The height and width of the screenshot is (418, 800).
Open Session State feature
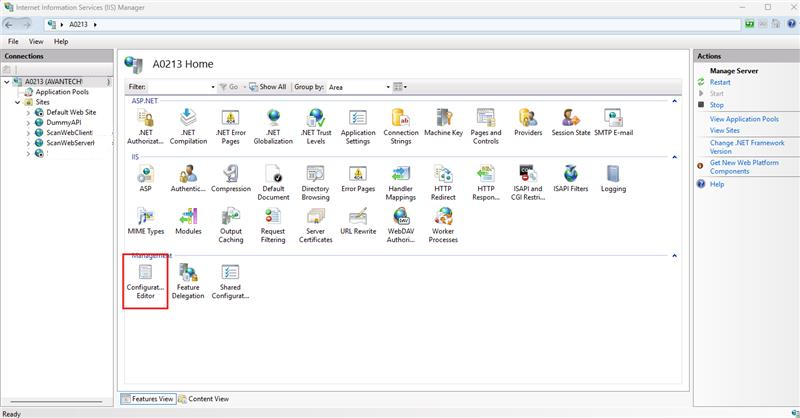(571, 123)
